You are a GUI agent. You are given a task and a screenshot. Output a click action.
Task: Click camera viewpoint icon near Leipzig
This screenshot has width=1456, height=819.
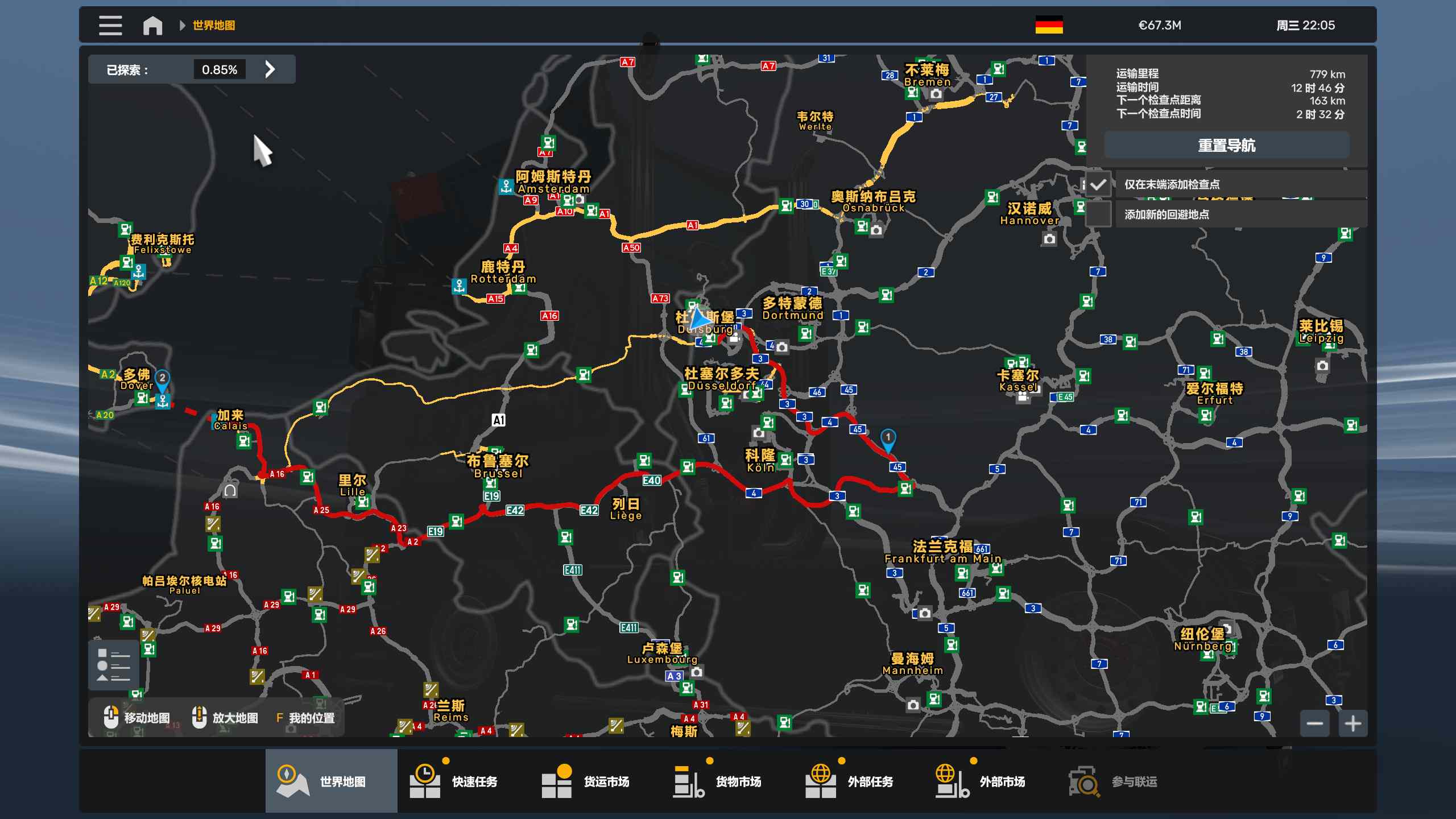(x=1322, y=366)
